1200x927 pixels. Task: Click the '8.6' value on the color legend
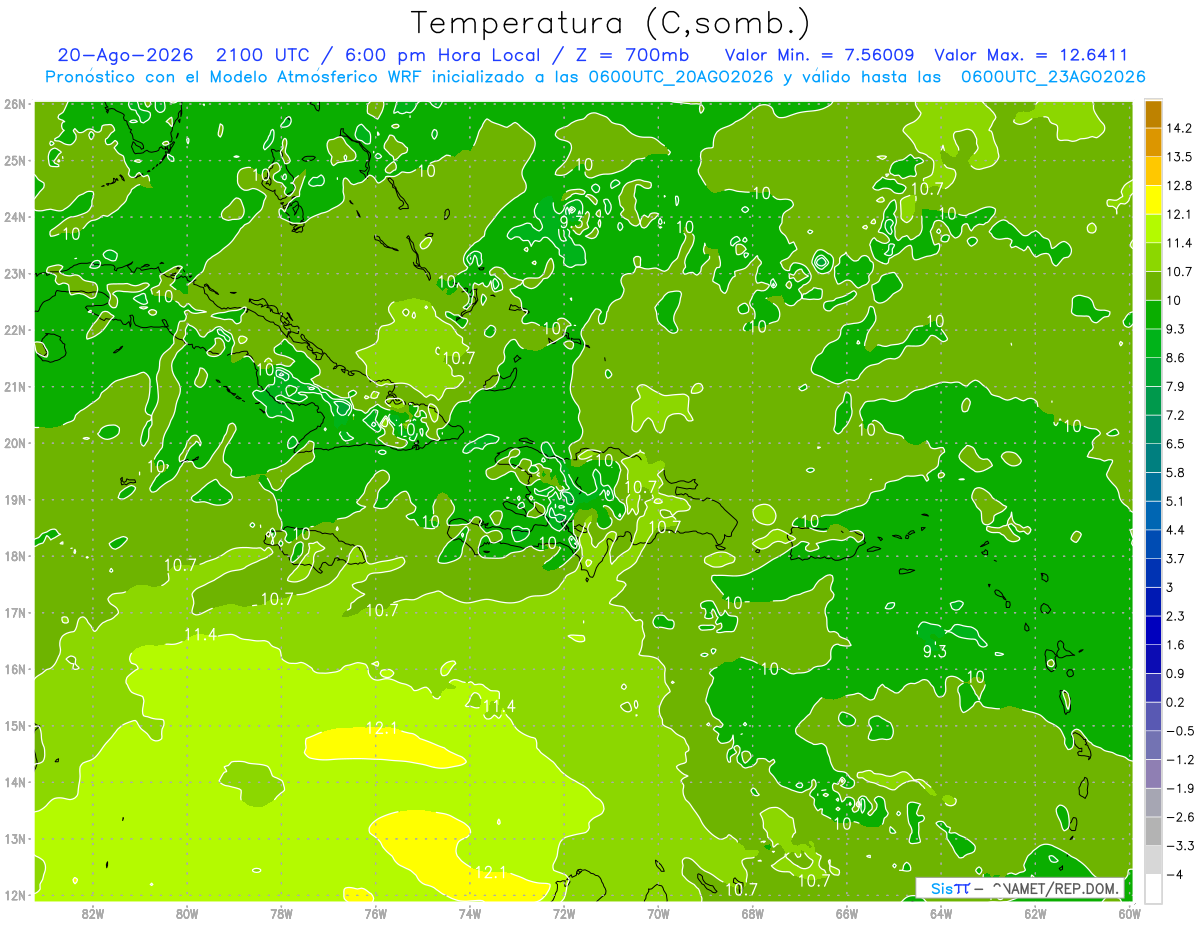click(1177, 358)
